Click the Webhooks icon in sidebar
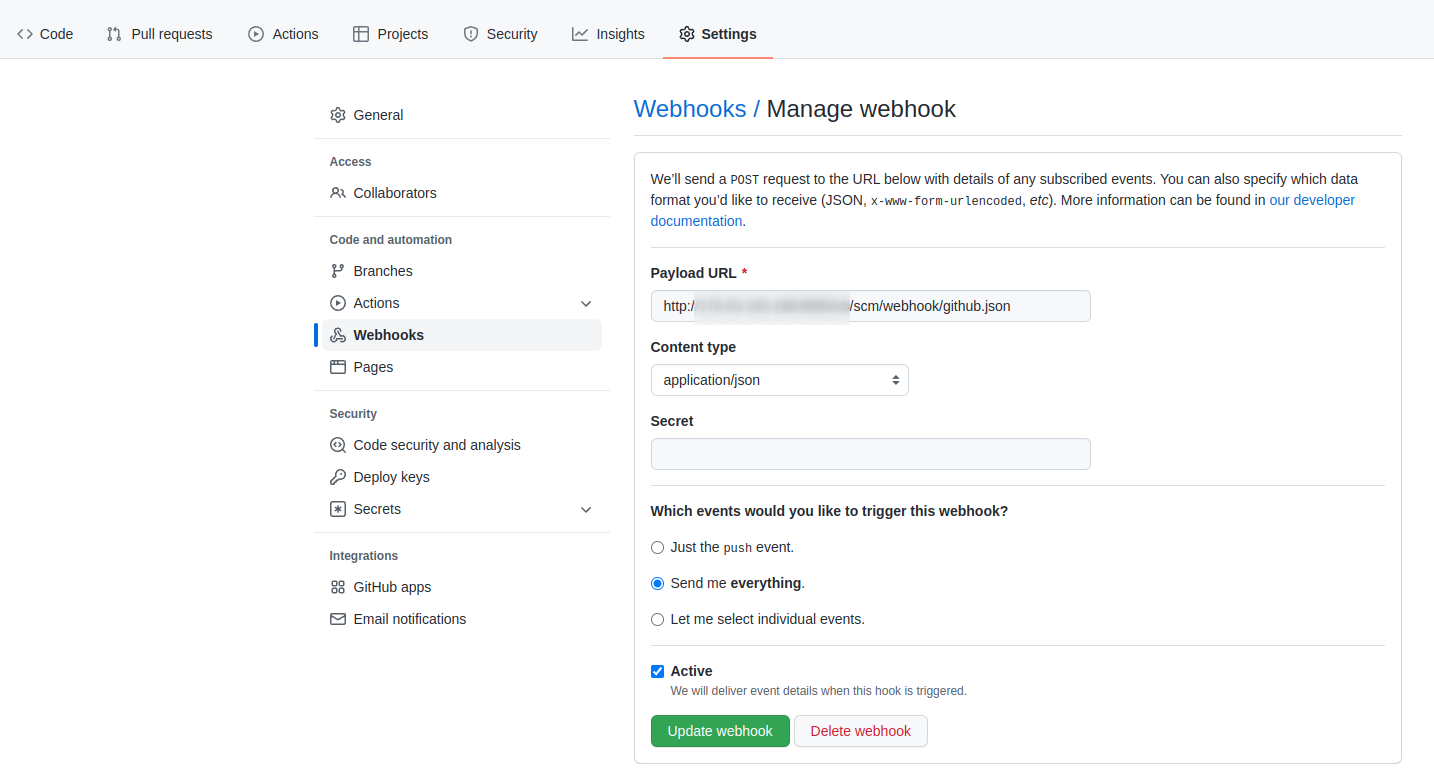 [338, 335]
